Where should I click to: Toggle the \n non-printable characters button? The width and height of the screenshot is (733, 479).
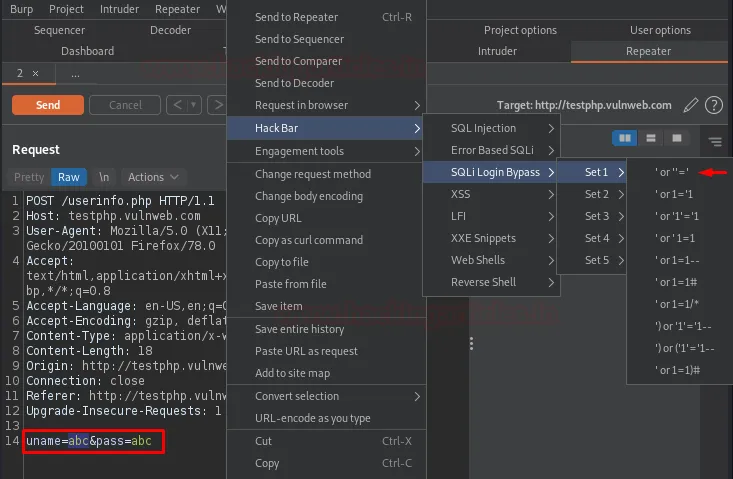coord(104,177)
